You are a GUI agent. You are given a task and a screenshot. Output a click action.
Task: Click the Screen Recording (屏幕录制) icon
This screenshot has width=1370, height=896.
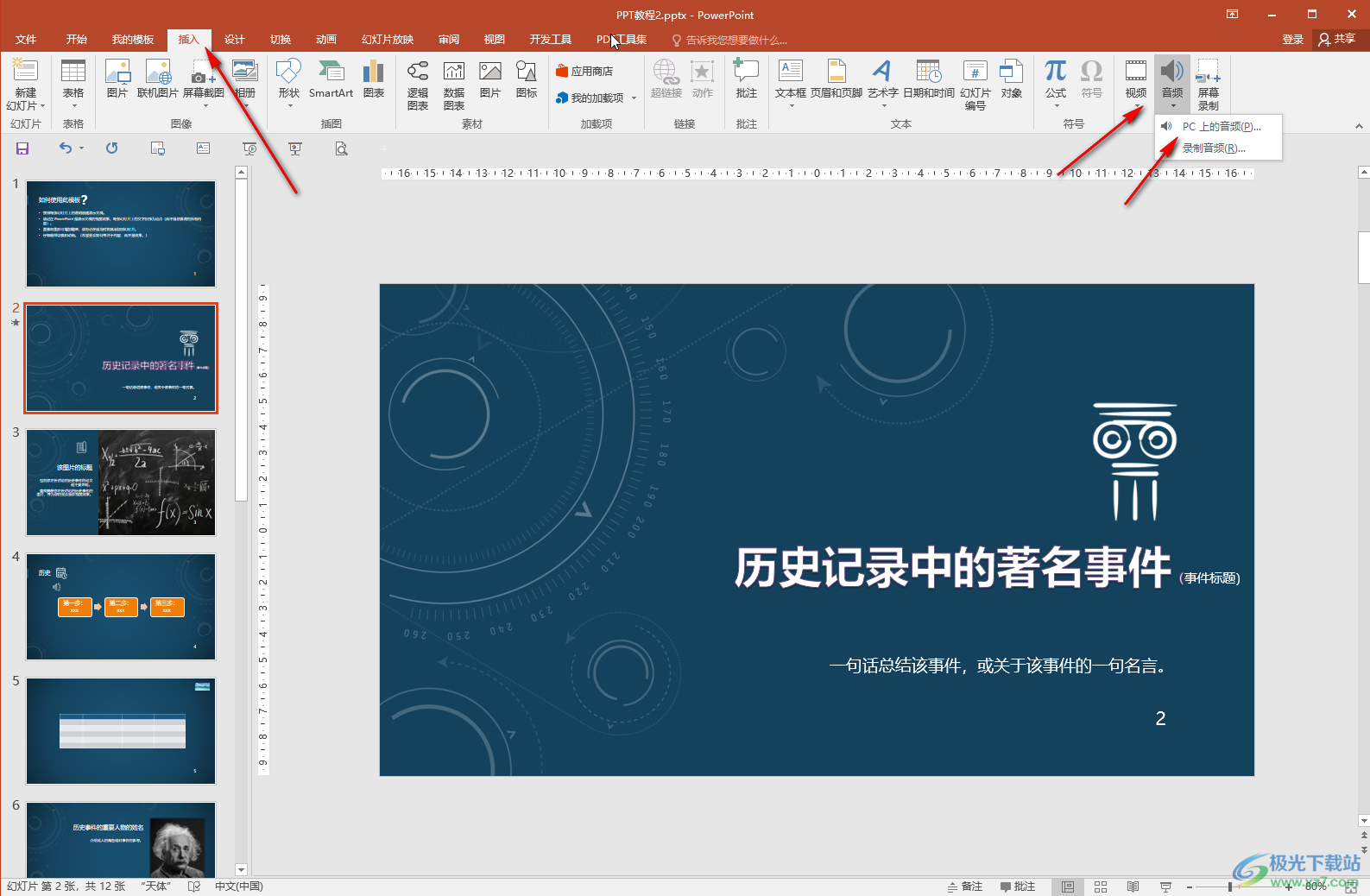tap(1209, 85)
